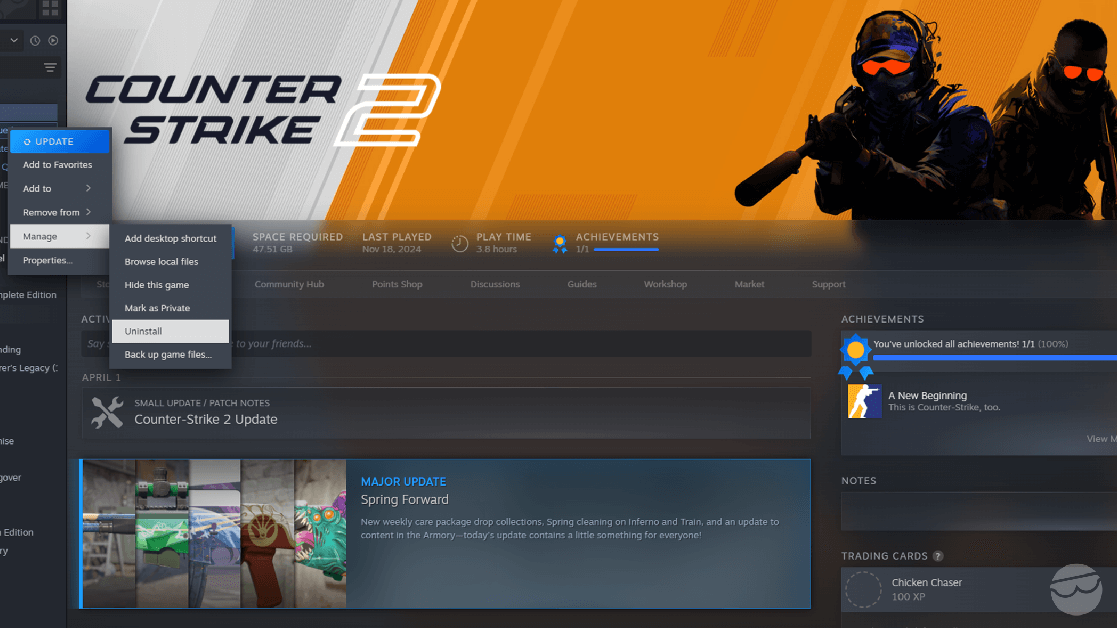Click the A New Beginning achievement trophy icon
Viewport: 1117px width, 628px height.
point(863,401)
